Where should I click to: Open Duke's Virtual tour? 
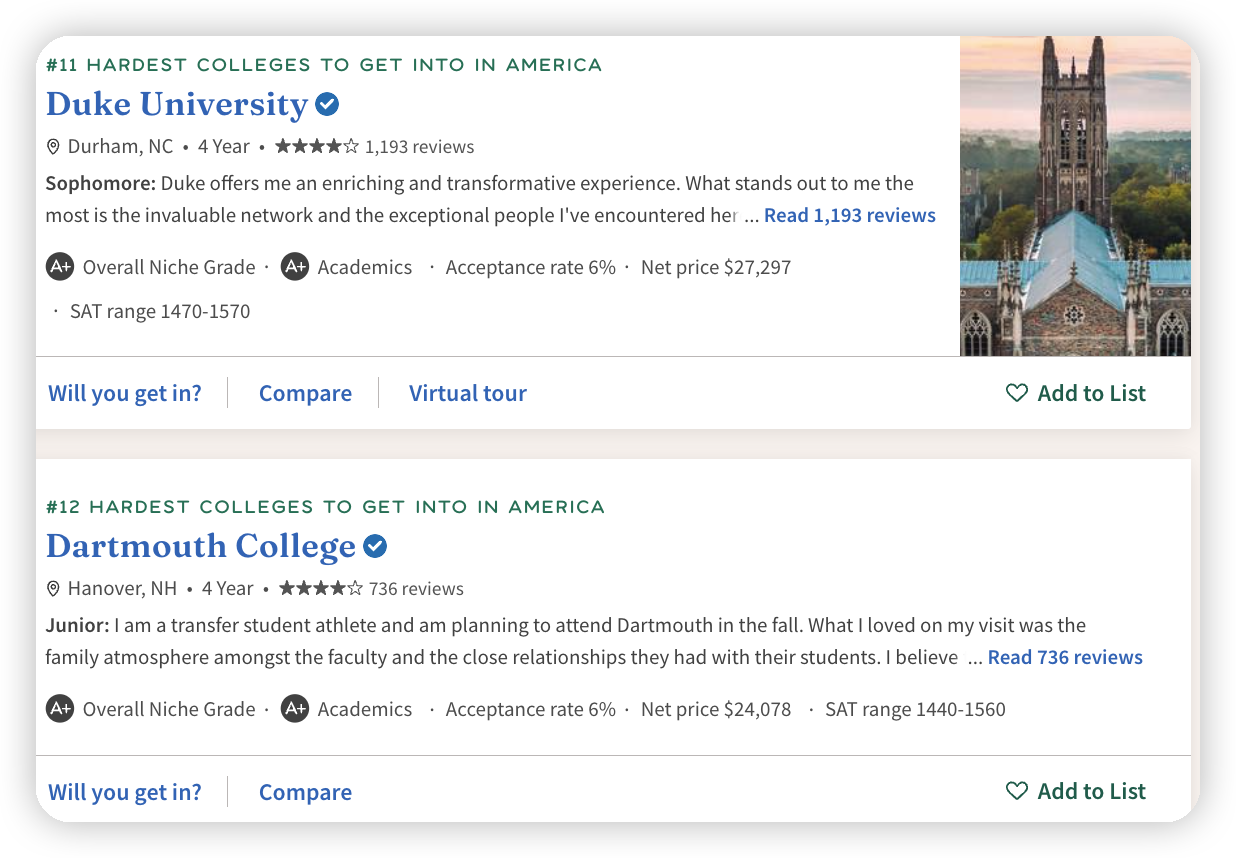click(468, 393)
